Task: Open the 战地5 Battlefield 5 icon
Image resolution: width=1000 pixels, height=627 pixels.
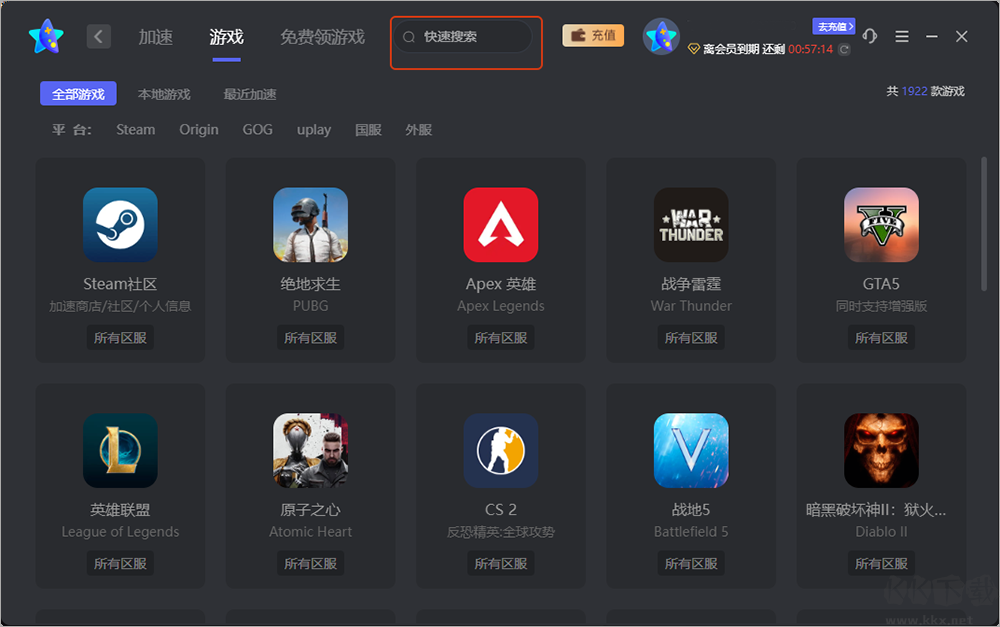Action: pyautogui.click(x=691, y=450)
